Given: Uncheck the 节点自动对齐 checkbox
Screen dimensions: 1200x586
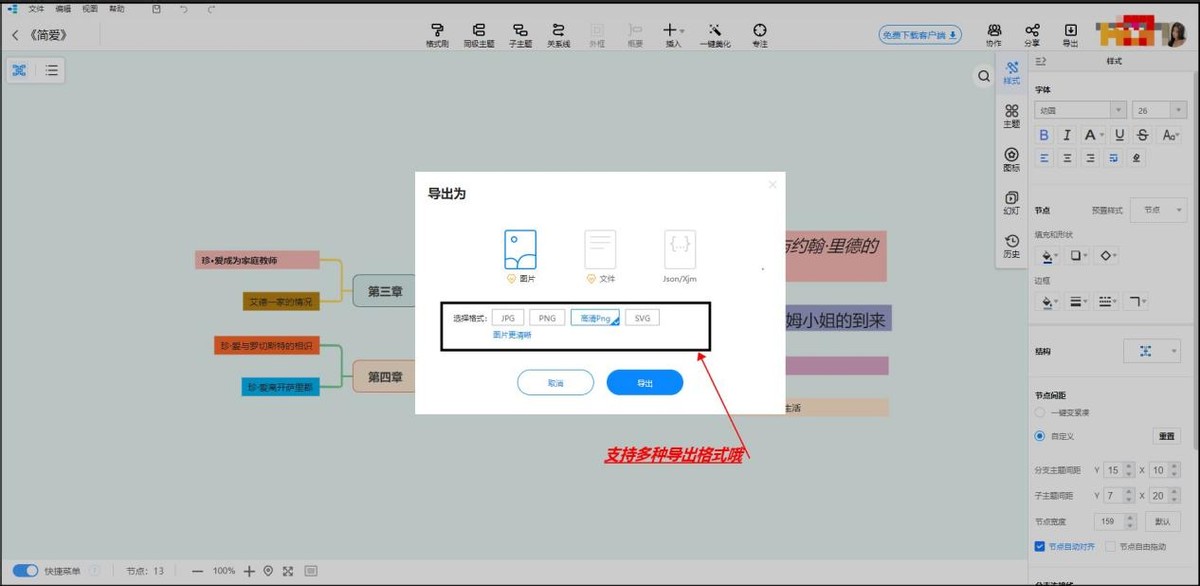Looking at the screenshot, I should point(1038,545).
